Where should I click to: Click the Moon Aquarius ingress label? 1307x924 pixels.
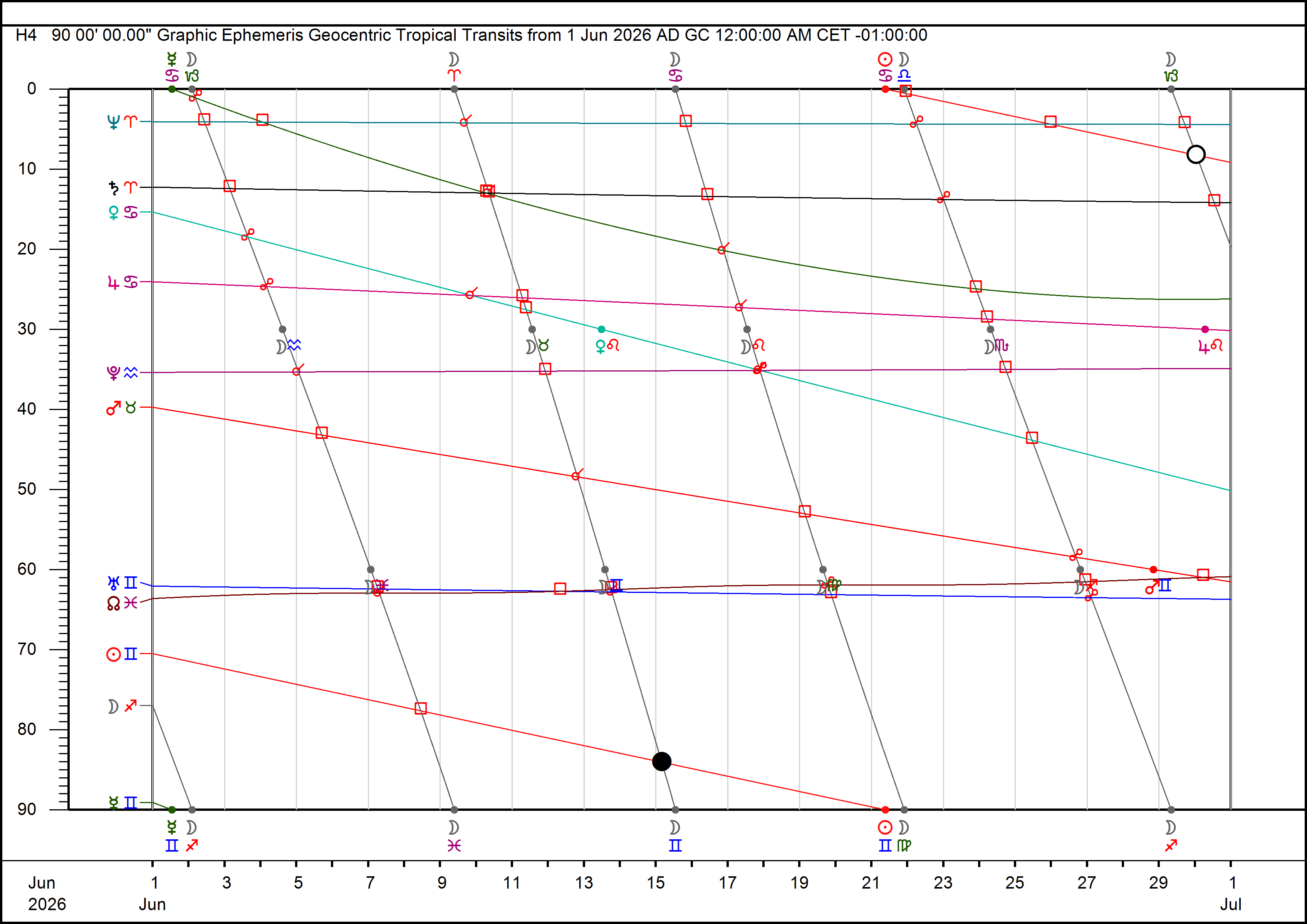click(x=289, y=346)
